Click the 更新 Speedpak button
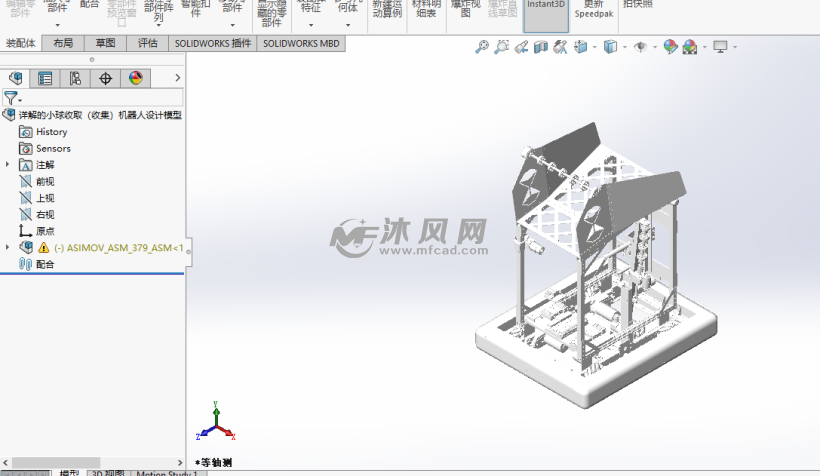This screenshot has height=476, width=820. point(594,10)
